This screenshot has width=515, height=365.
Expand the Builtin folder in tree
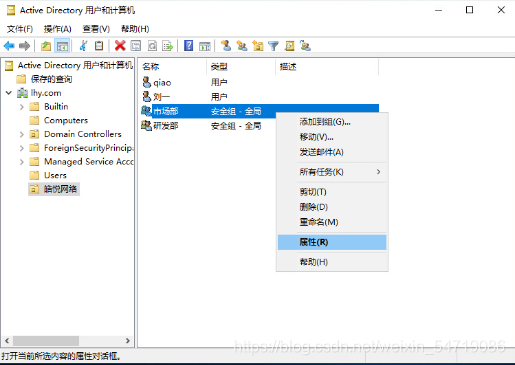click(x=22, y=107)
